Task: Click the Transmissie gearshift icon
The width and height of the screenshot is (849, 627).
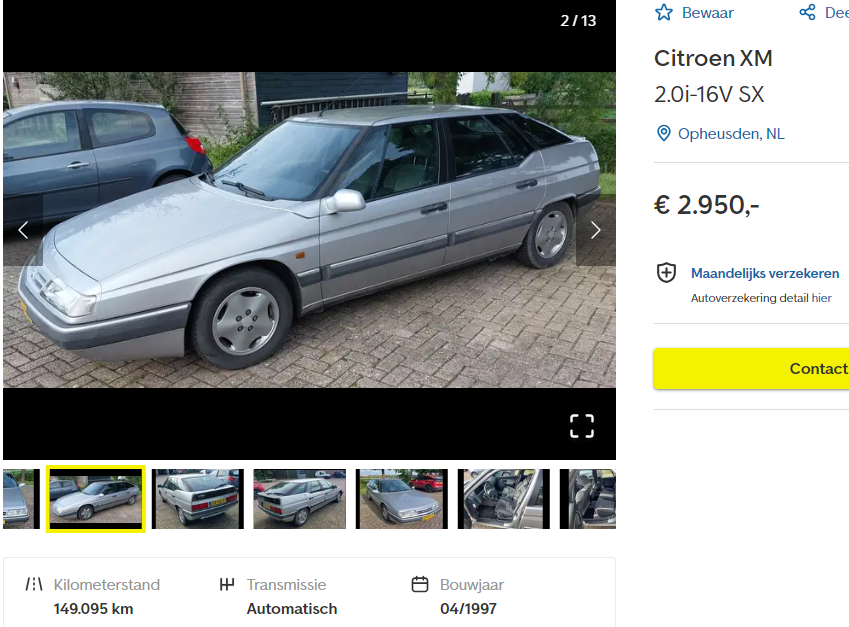Action: pos(227,584)
